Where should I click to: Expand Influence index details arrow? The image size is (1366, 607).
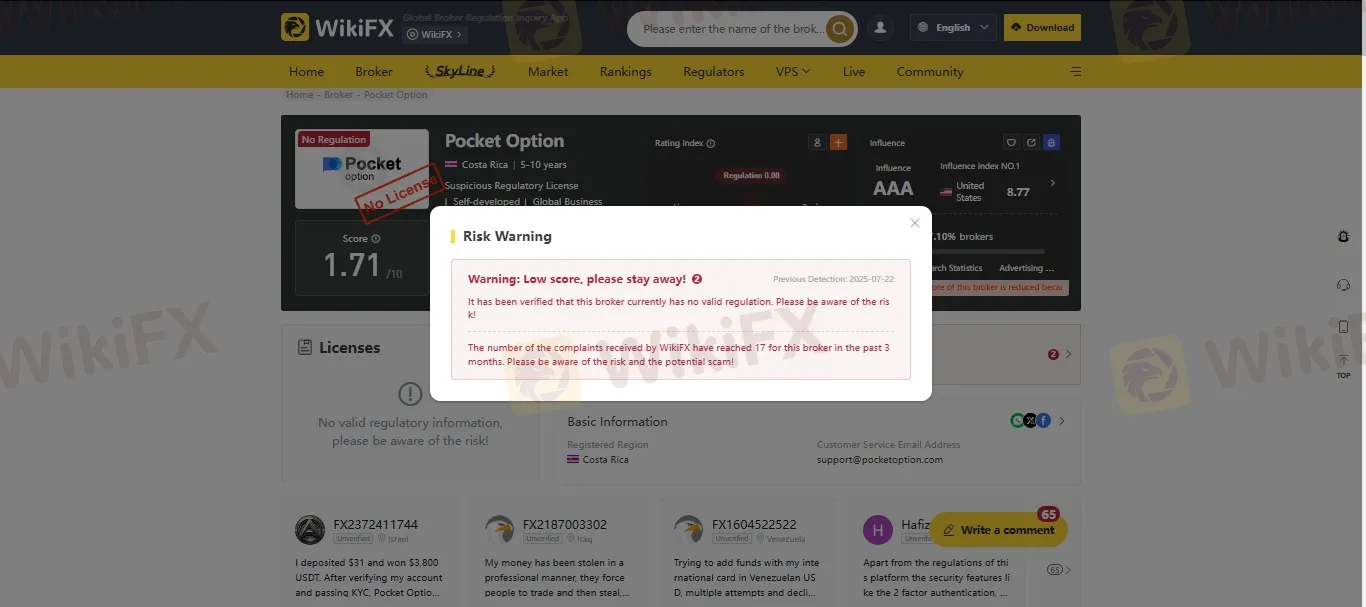pos(1052,183)
